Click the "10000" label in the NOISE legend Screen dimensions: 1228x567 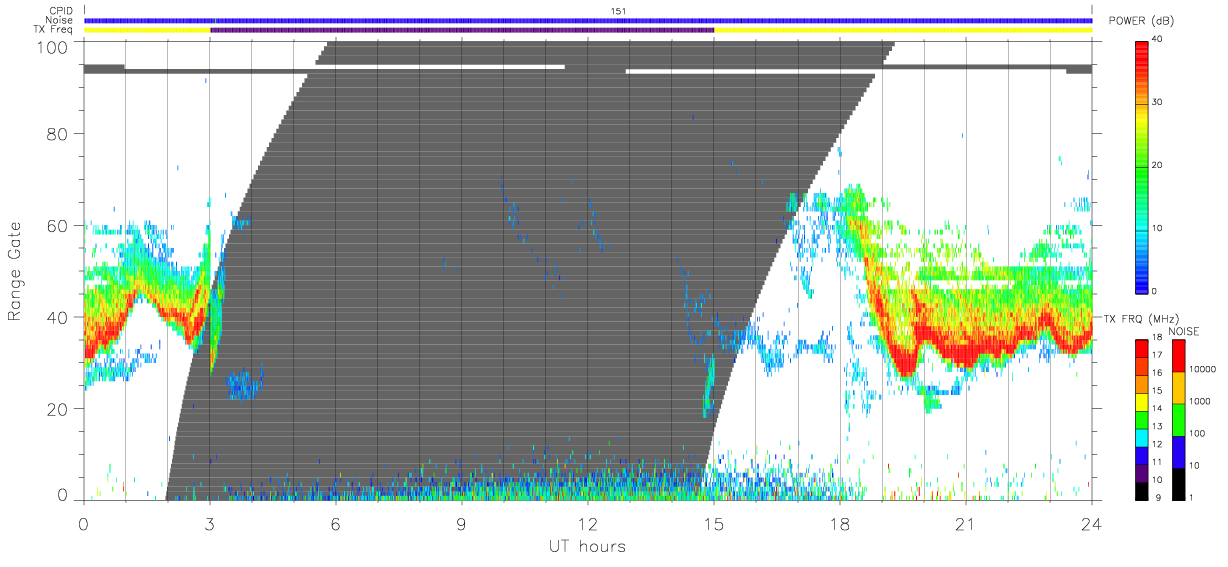click(x=1204, y=368)
